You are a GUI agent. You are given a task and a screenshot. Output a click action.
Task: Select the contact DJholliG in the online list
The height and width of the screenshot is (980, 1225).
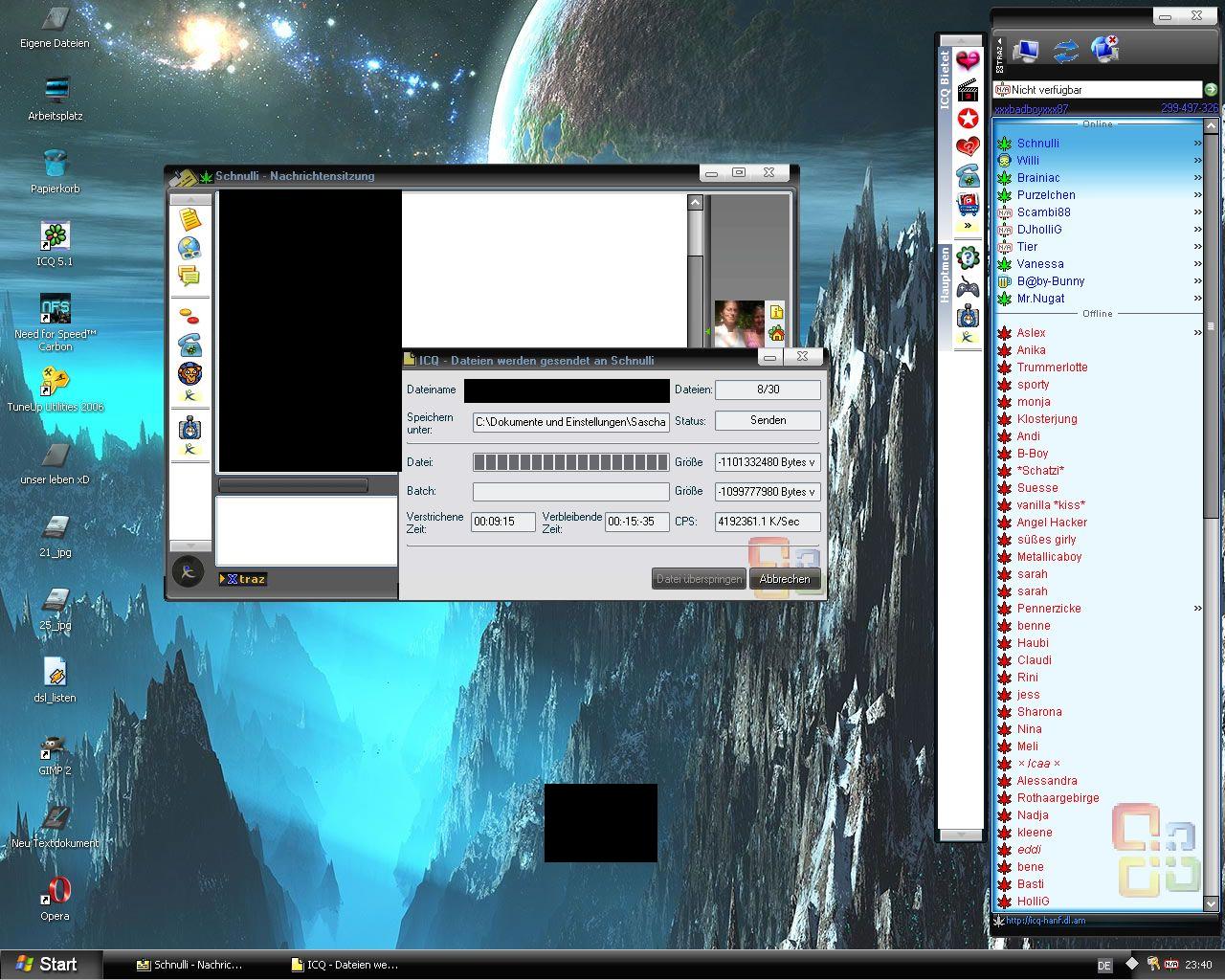tap(1039, 230)
